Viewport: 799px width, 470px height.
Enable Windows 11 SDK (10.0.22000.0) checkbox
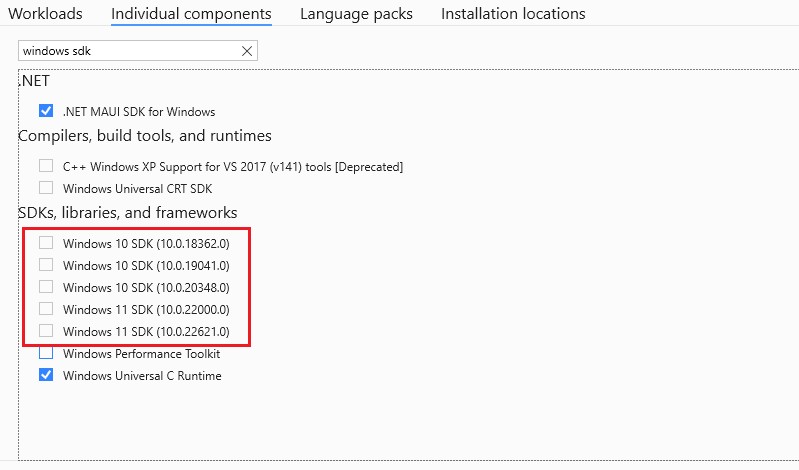pyautogui.click(x=46, y=308)
